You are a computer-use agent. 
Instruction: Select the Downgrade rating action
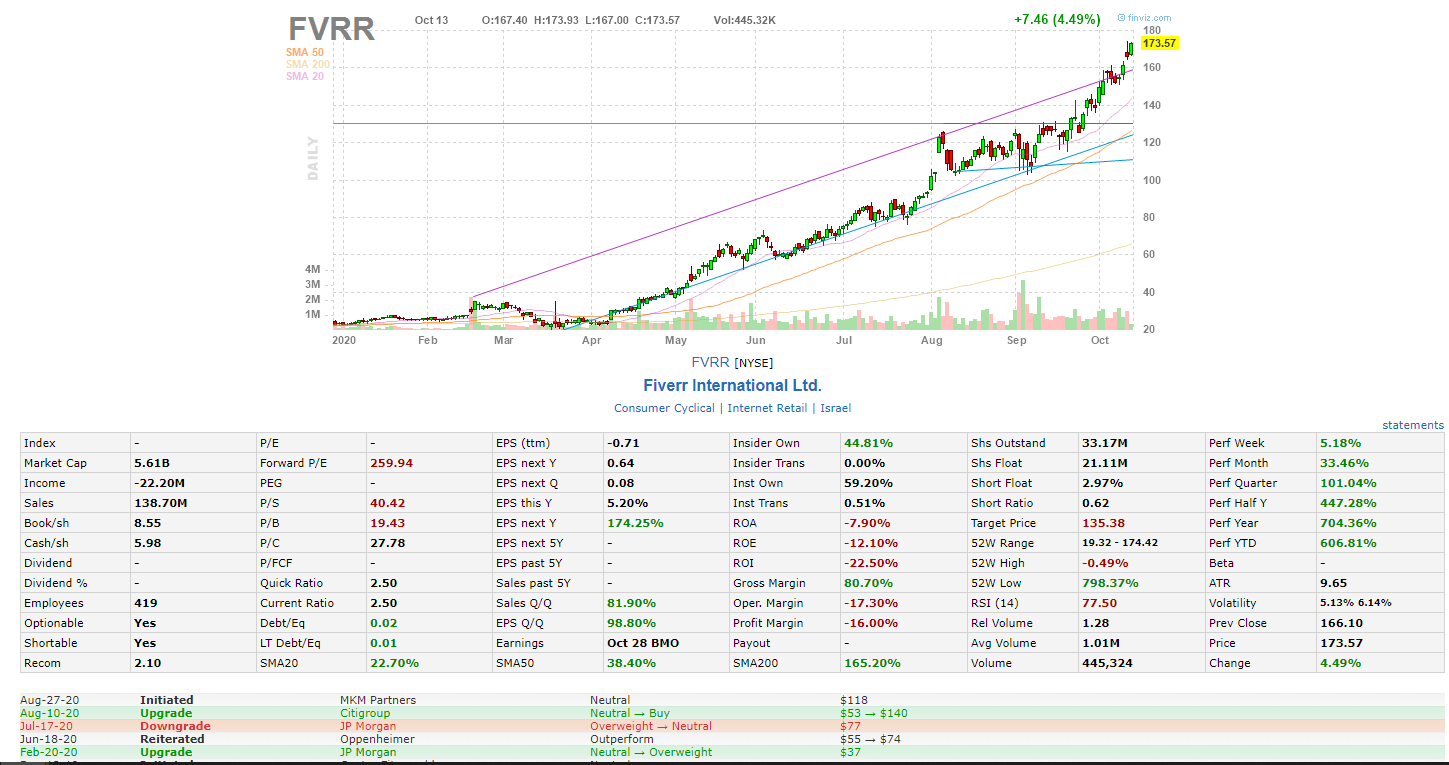[175, 726]
